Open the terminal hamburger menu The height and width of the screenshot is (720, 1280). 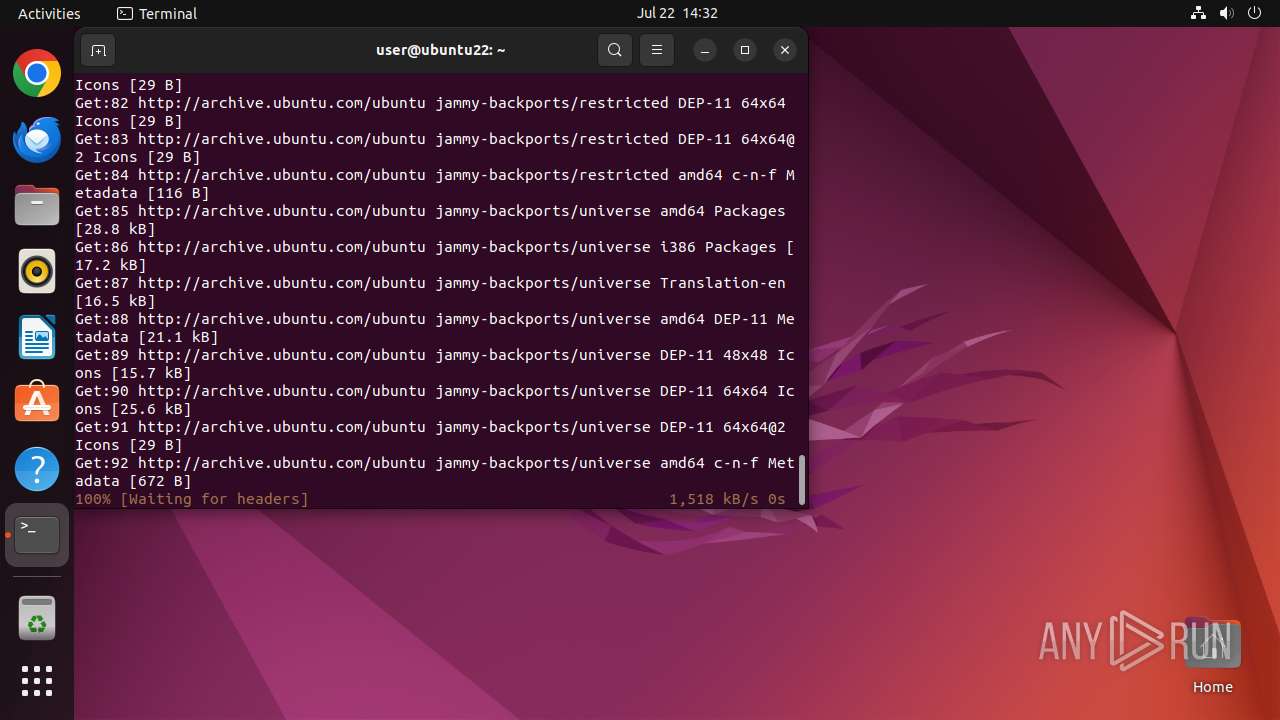pyautogui.click(x=657, y=50)
